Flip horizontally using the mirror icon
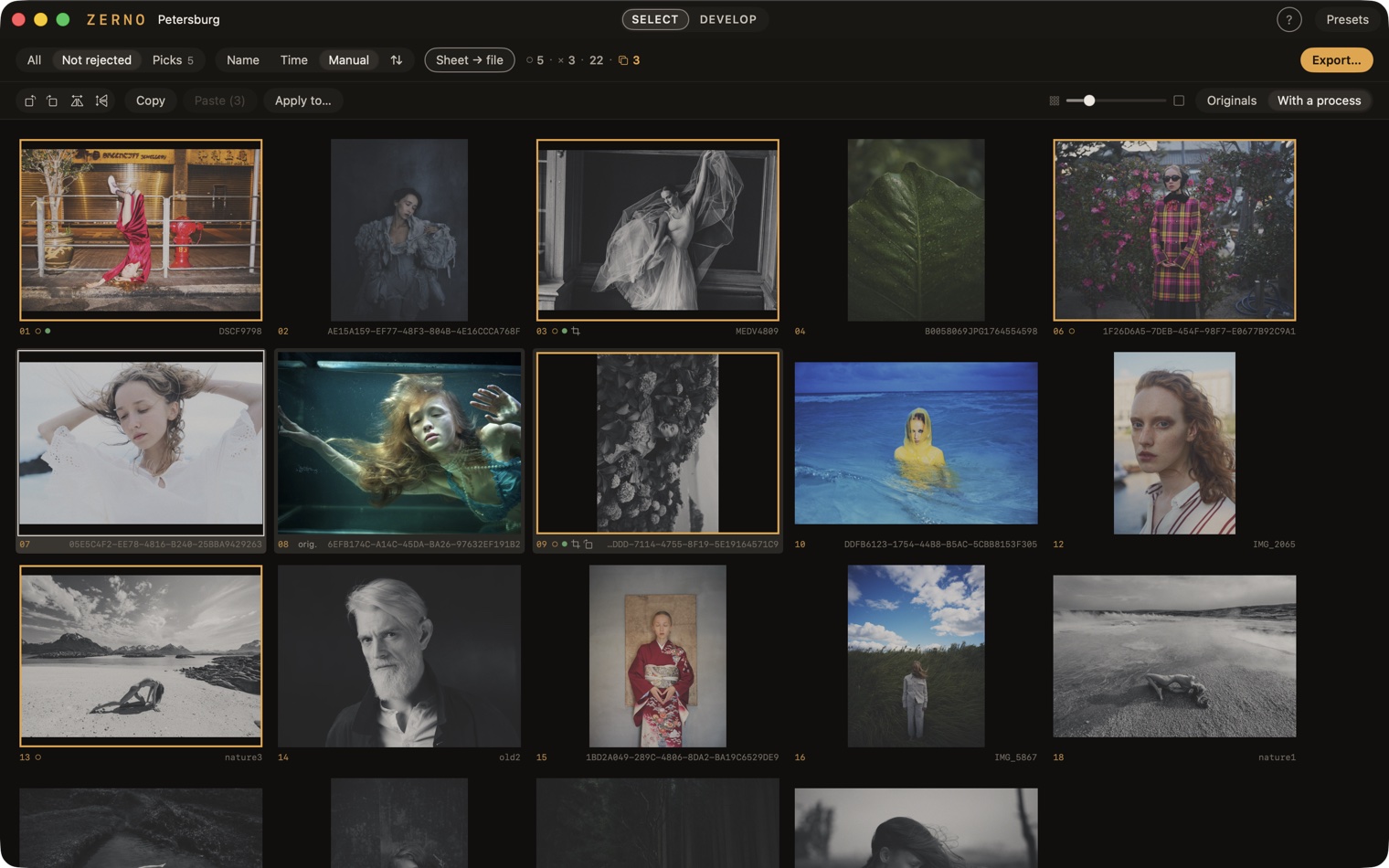This screenshot has height=868, width=1389. 77,101
